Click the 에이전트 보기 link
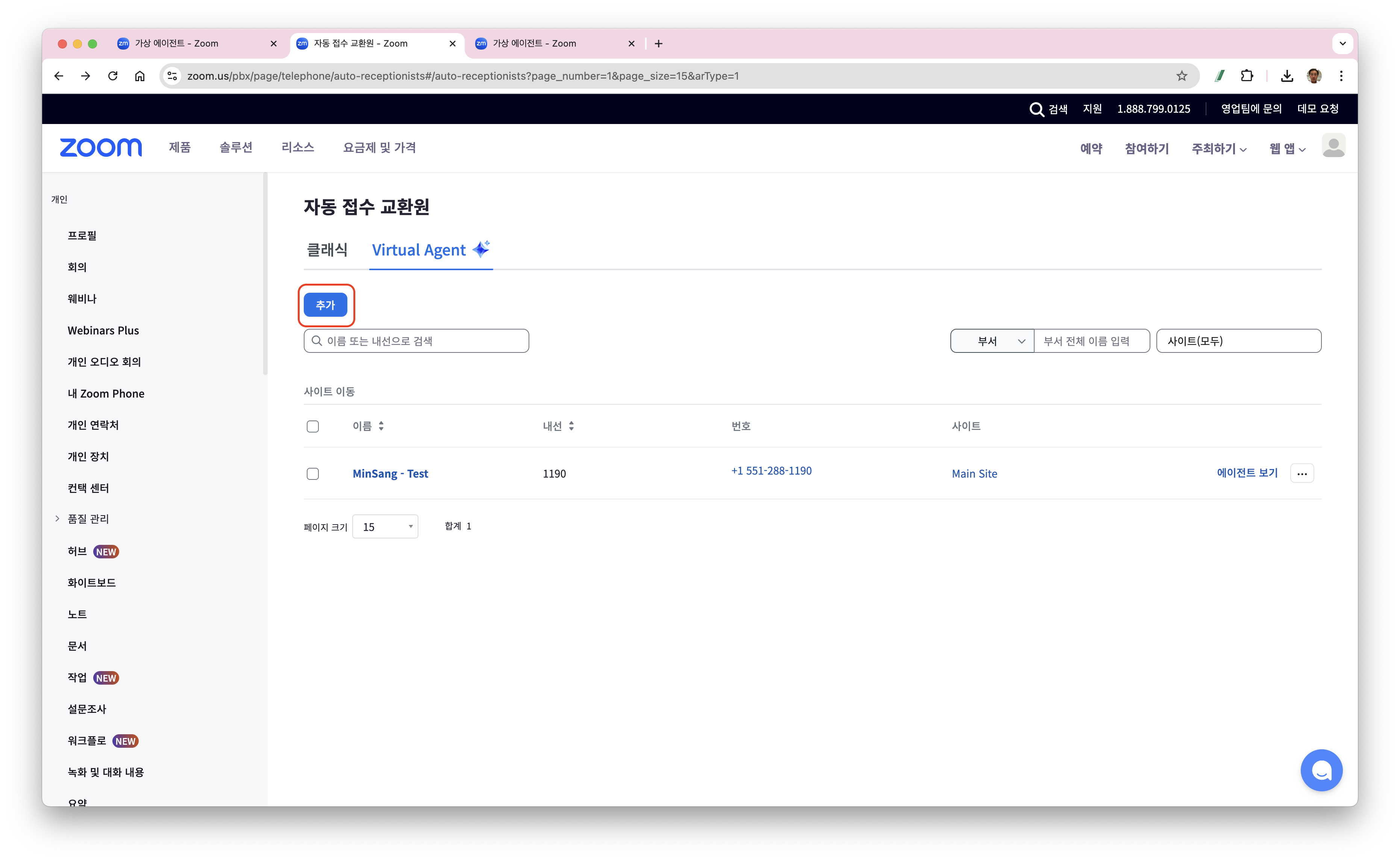This screenshot has width=1400, height=862. click(x=1247, y=473)
